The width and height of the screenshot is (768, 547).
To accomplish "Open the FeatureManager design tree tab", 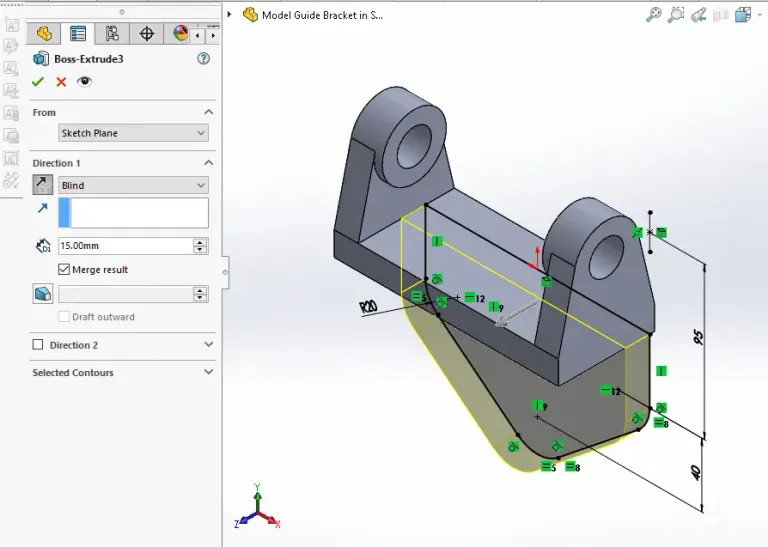I will click(x=43, y=34).
